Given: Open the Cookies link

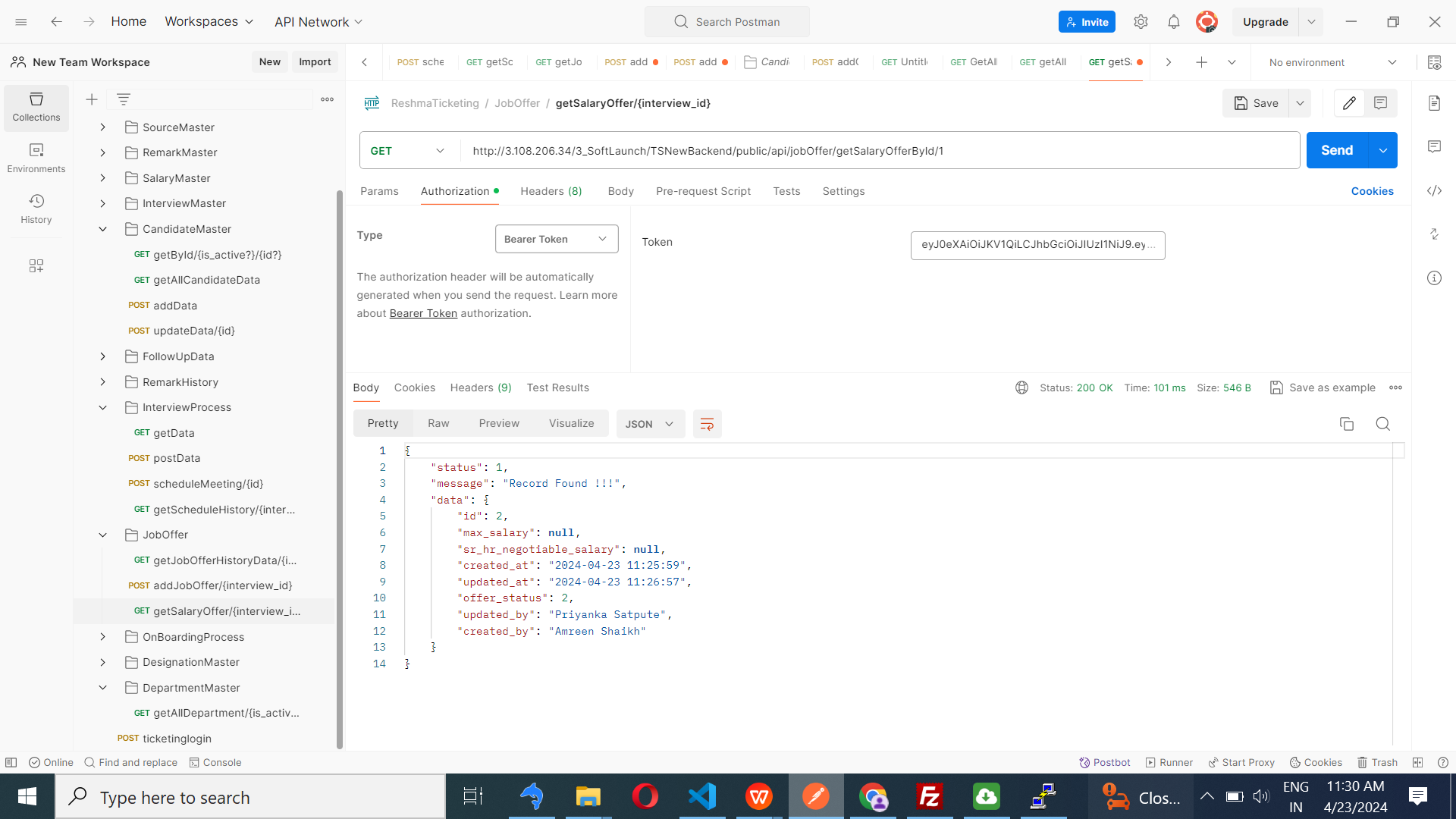Looking at the screenshot, I should click(1372, 191).
